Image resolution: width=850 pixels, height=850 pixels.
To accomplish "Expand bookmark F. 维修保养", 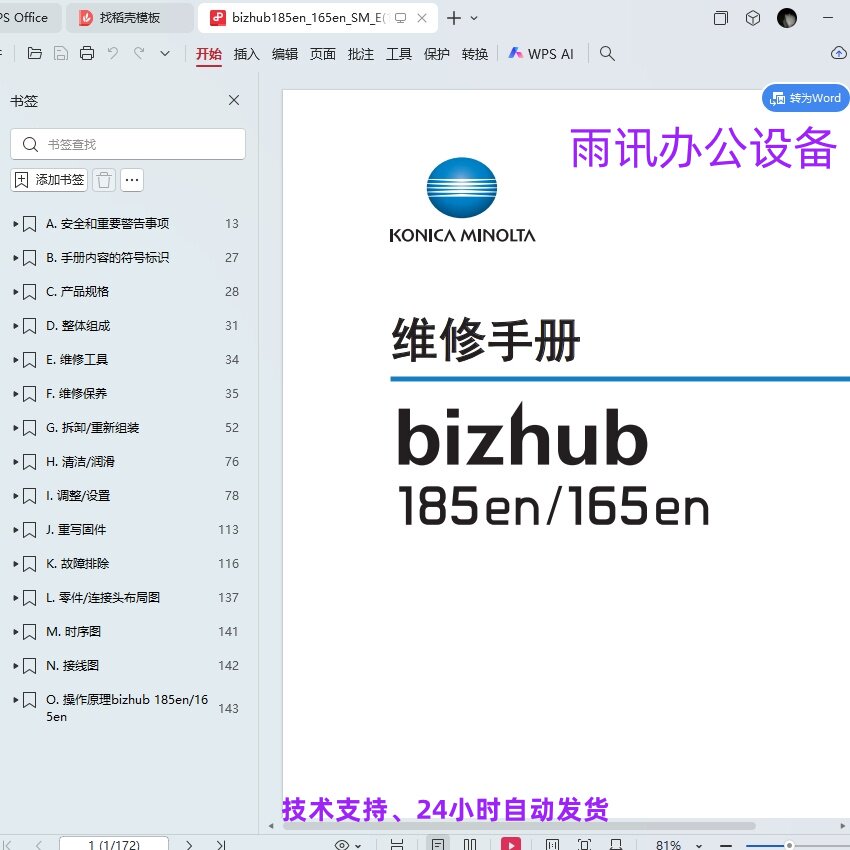I will [16, 394].
